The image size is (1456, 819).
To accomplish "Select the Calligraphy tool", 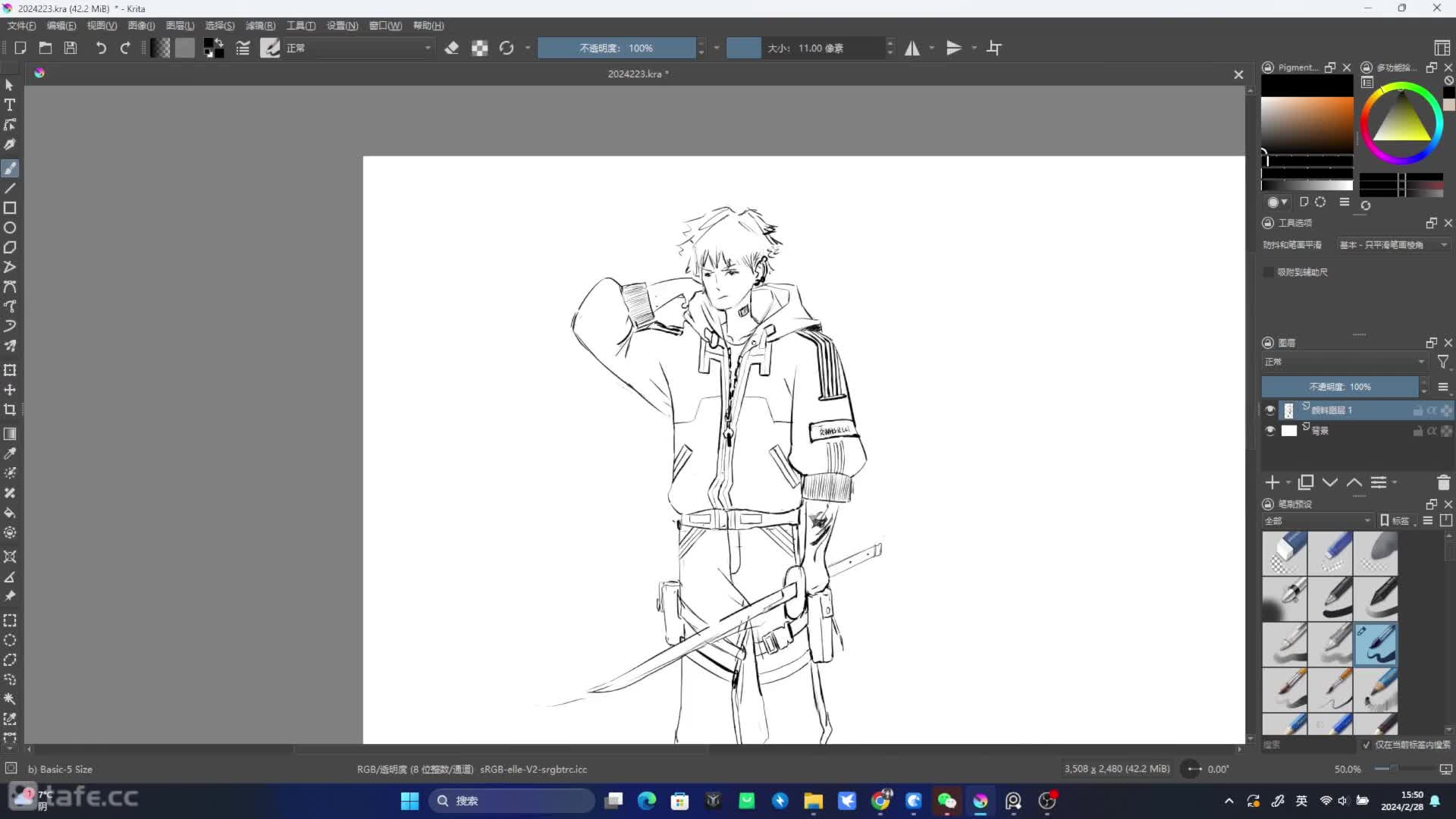I will point(10,144).
